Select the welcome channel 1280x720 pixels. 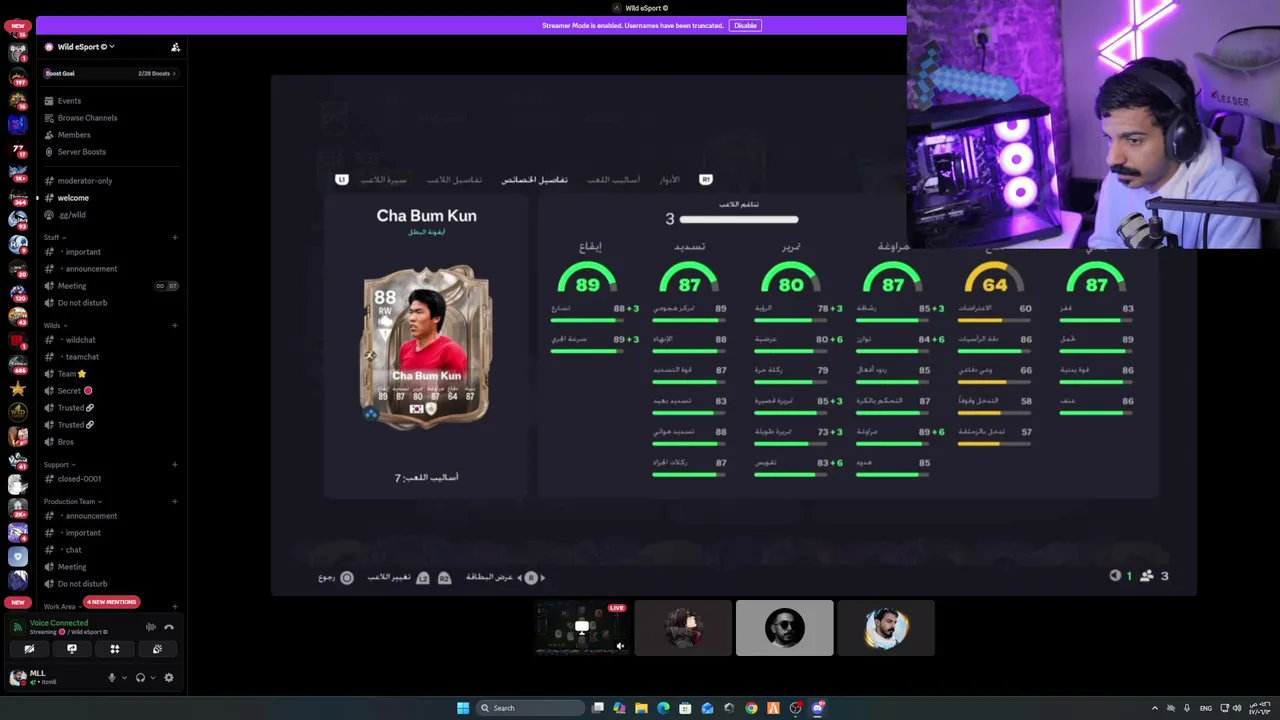tap(73, 198)
